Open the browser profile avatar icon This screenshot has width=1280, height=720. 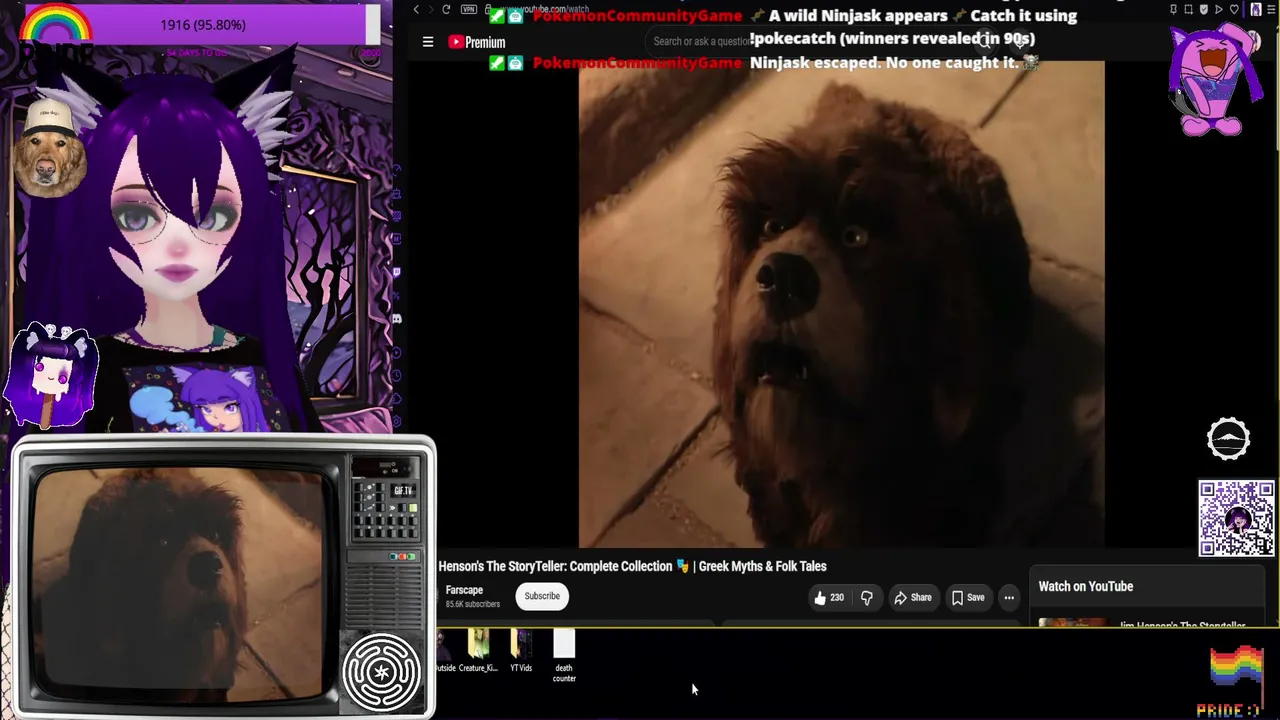coord(1256,10)
